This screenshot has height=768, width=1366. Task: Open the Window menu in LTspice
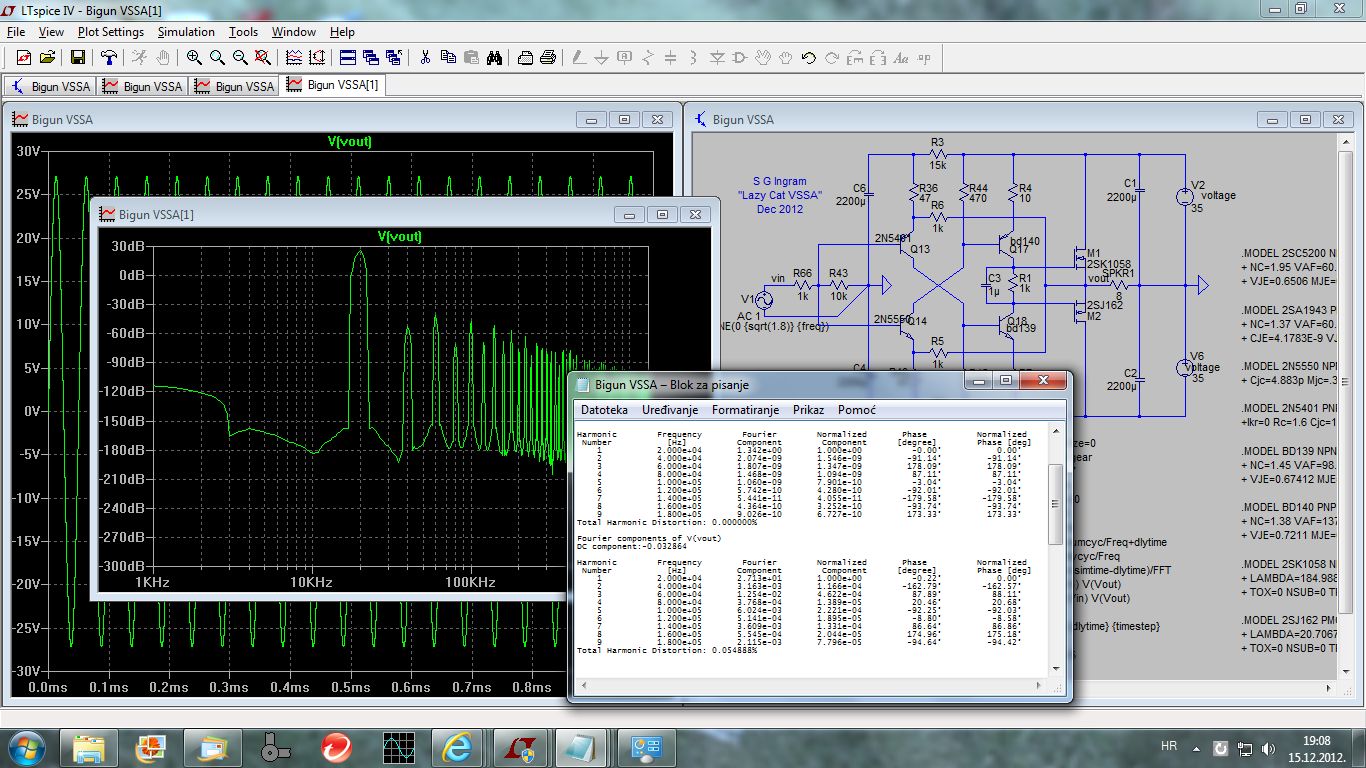pos(294,32)
